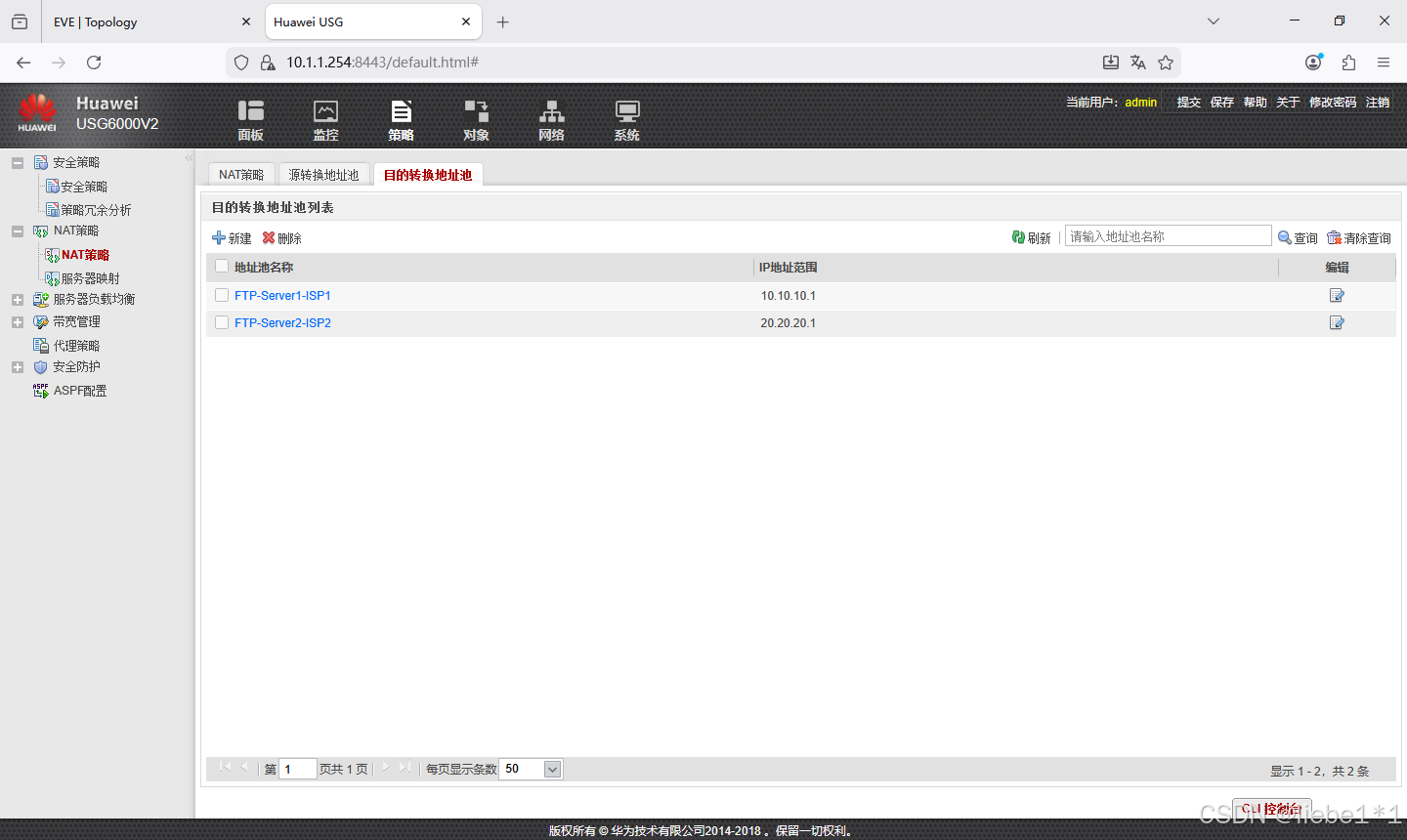This screenshot has height=840, width=1407.
Task: Expand the 安全防护 tree node
Action: 18,367
